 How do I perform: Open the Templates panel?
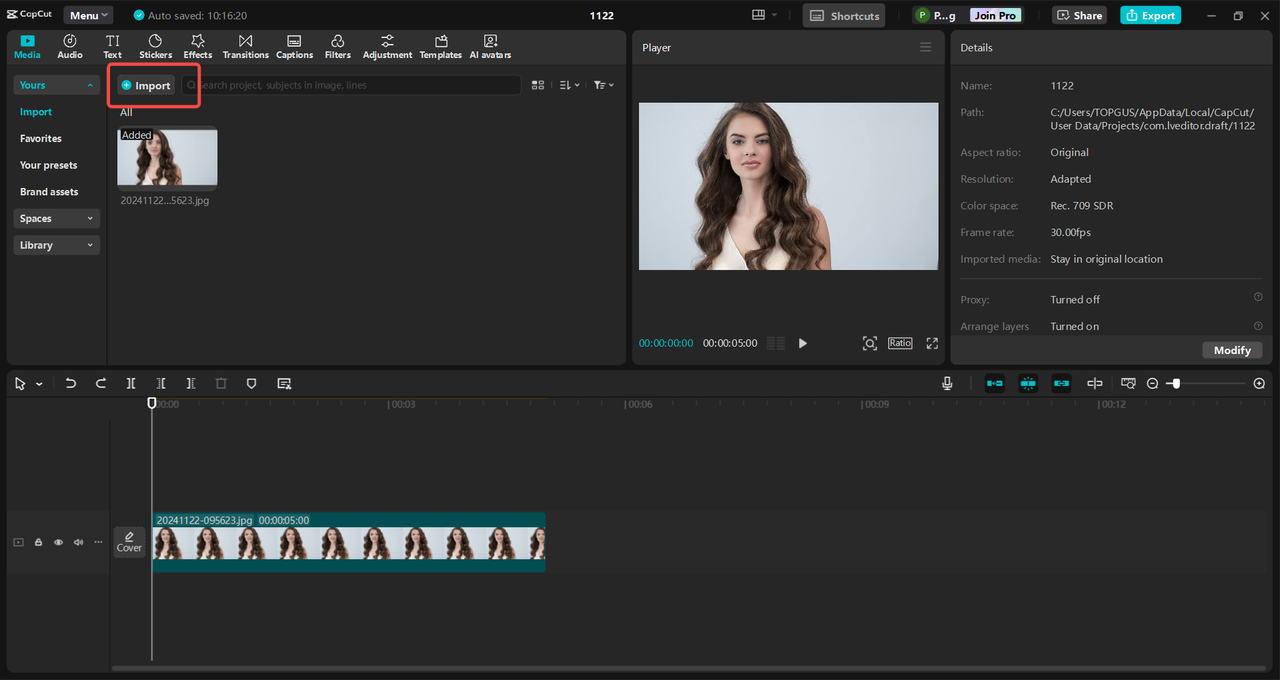point(441,47)
